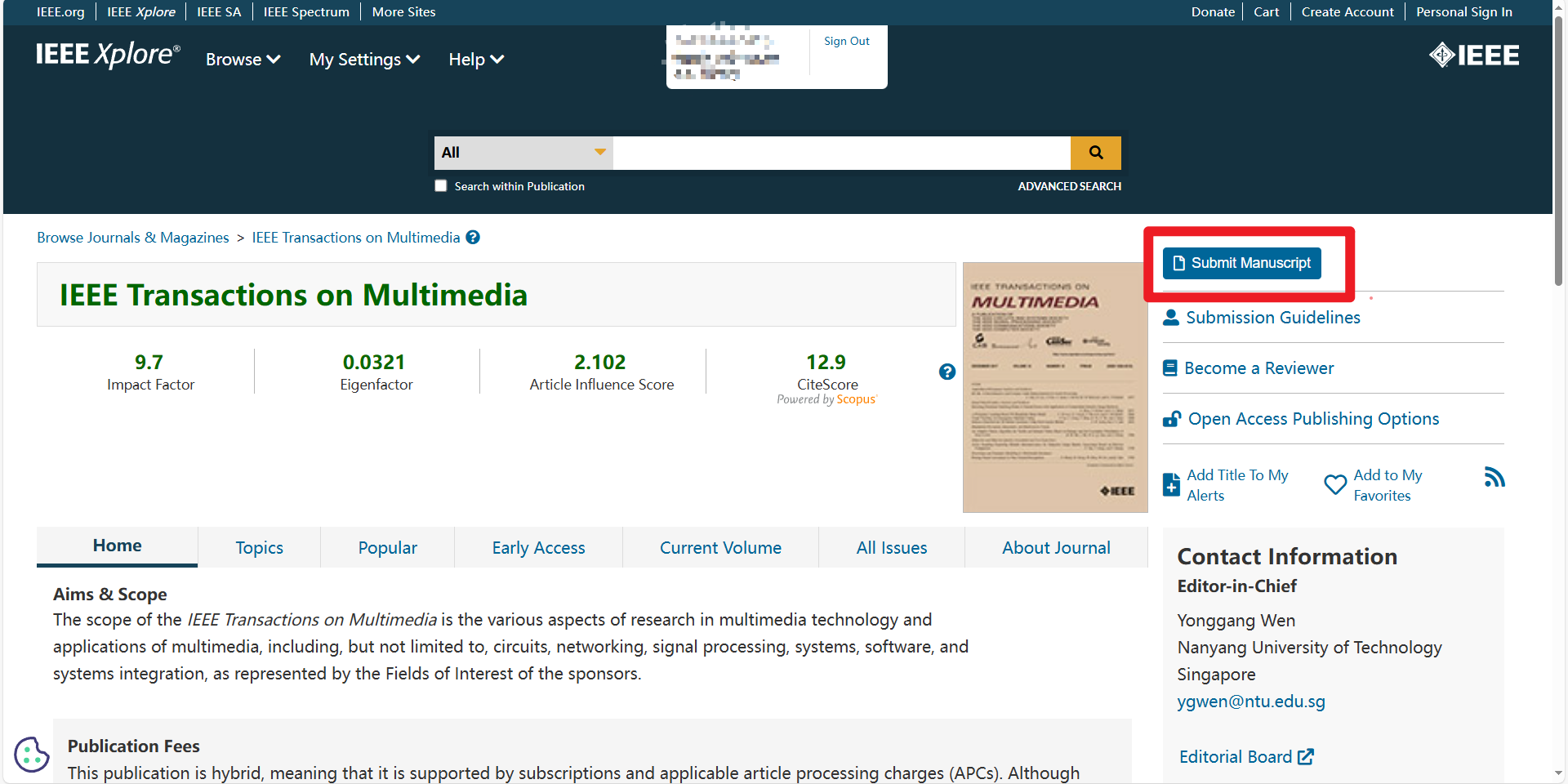This screenshot has height=784, width=1568.
Task: Click the 12.9 CiteScore value
Action: (x=826, y=362)
